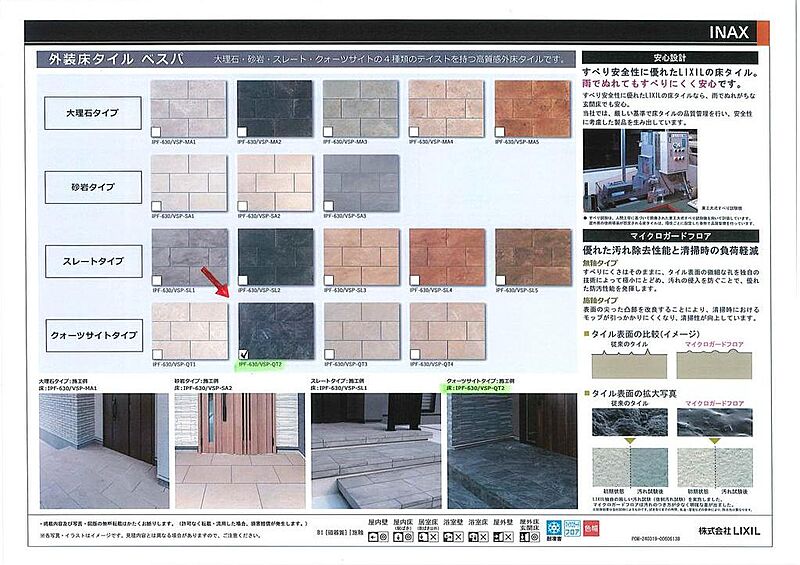Check the VSP-MA5 terracotta tile checkbox
This screenshot has height=565, width=800.
500,132
